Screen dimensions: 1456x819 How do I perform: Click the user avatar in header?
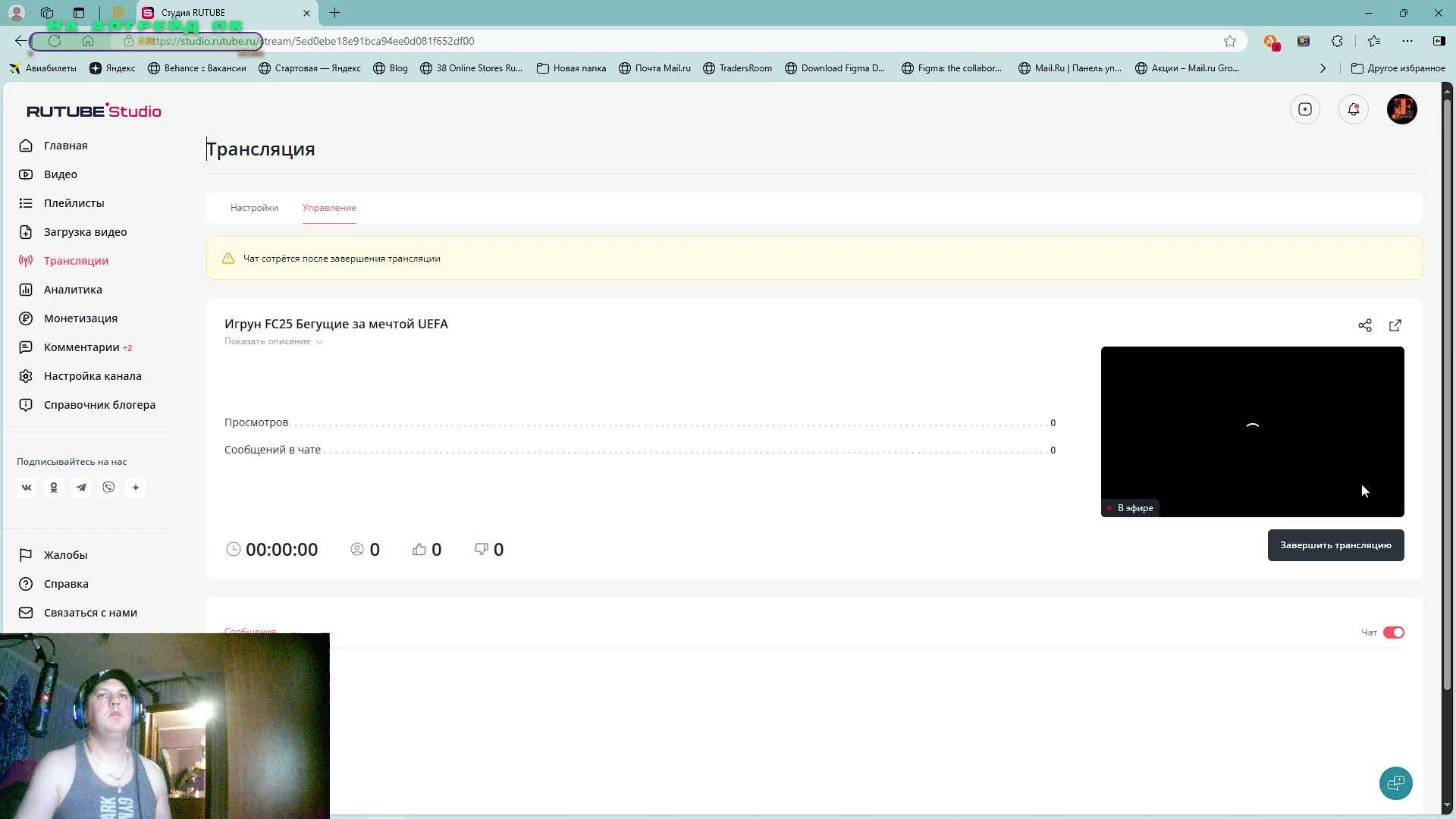point(1401,109)
